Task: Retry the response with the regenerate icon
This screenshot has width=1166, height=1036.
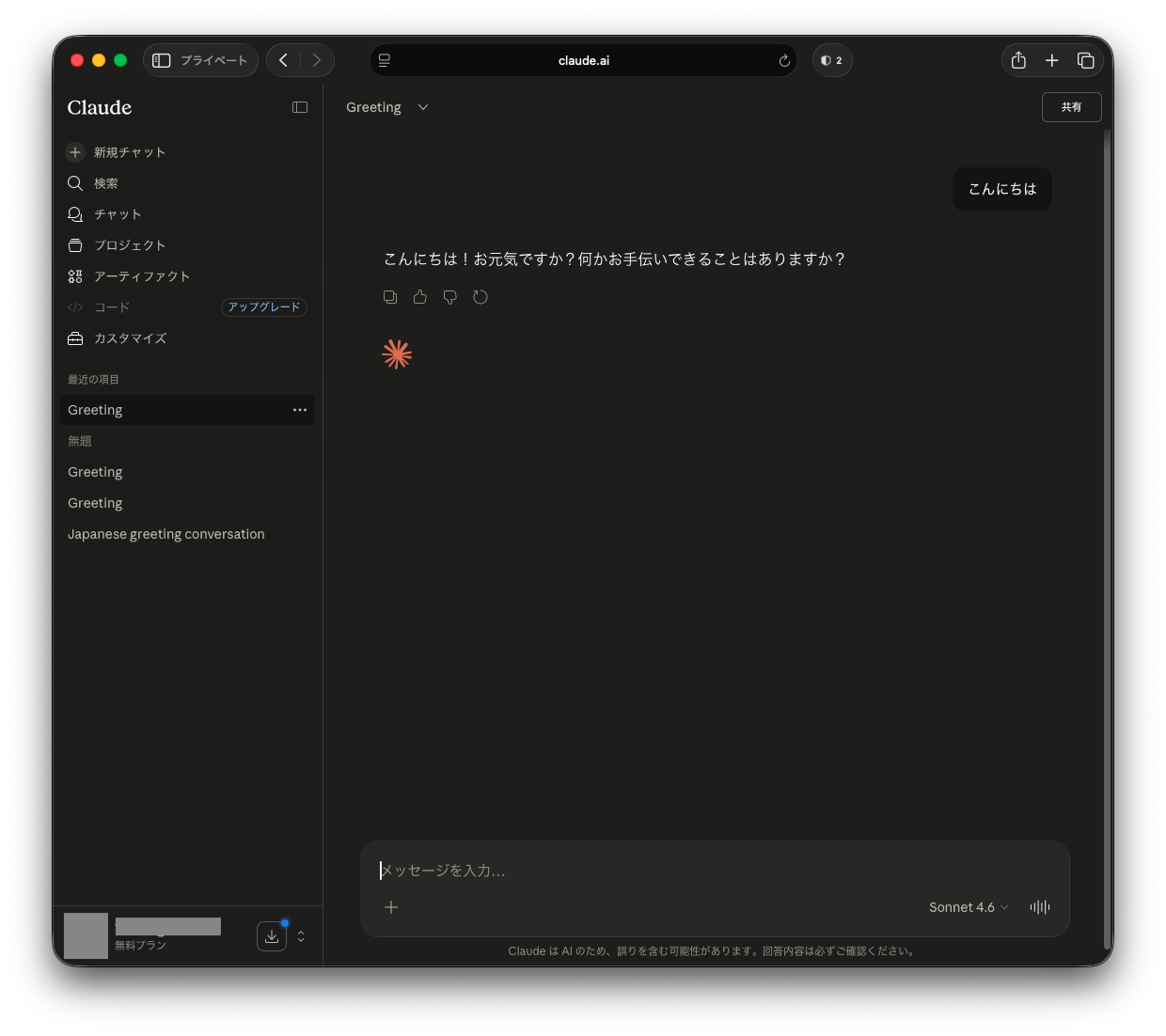Action: click(x=481, y=297)
